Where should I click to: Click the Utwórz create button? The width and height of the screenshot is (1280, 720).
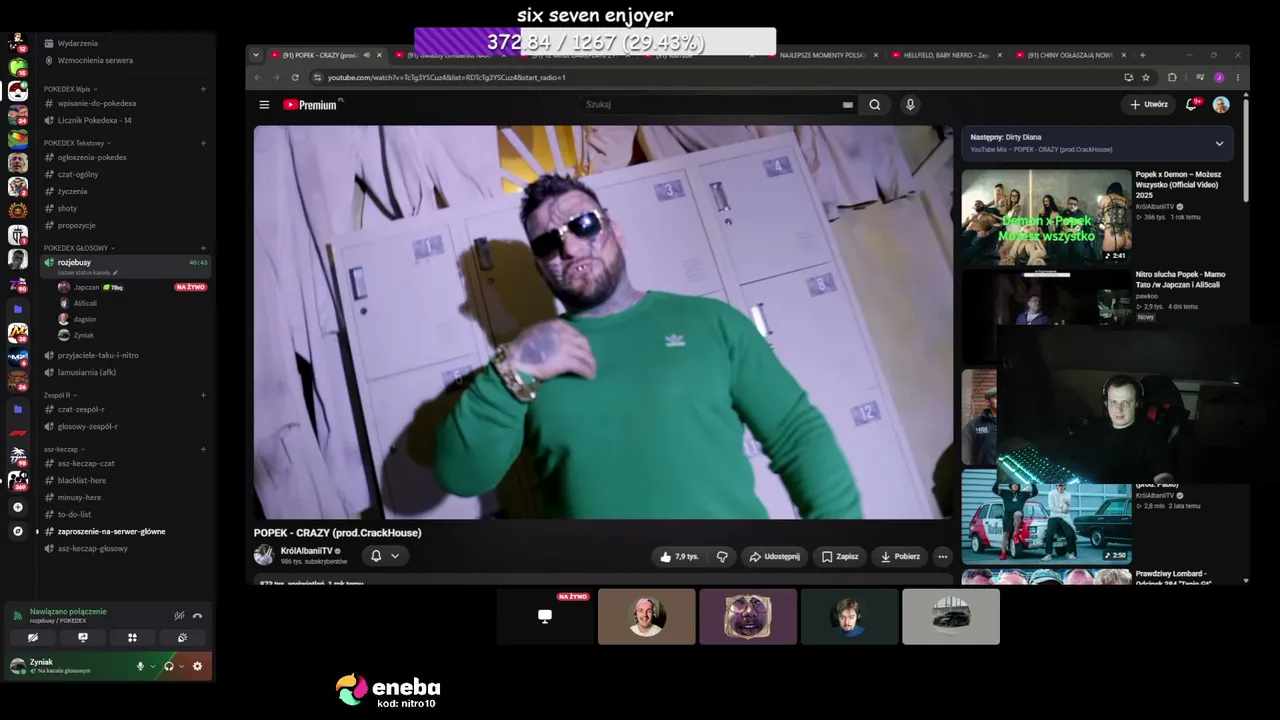click(x=1149, y=105)
